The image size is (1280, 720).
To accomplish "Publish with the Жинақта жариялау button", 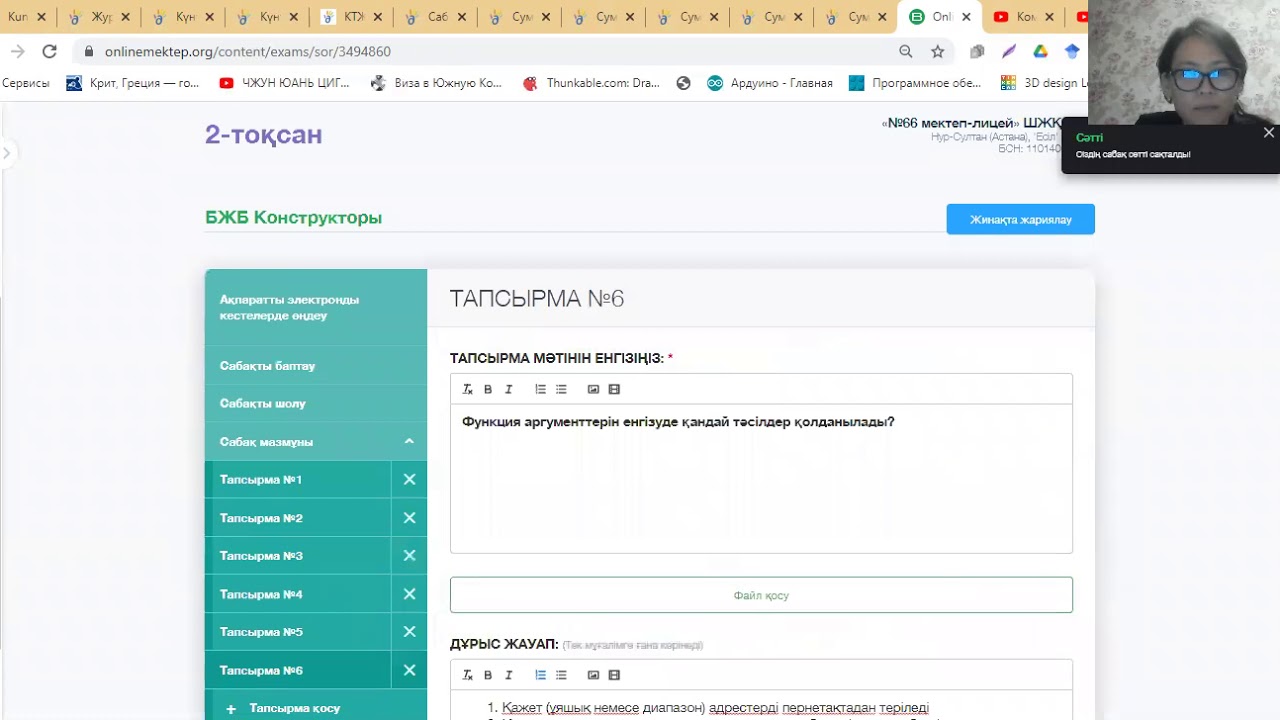I will click(x=1020, y=219).
